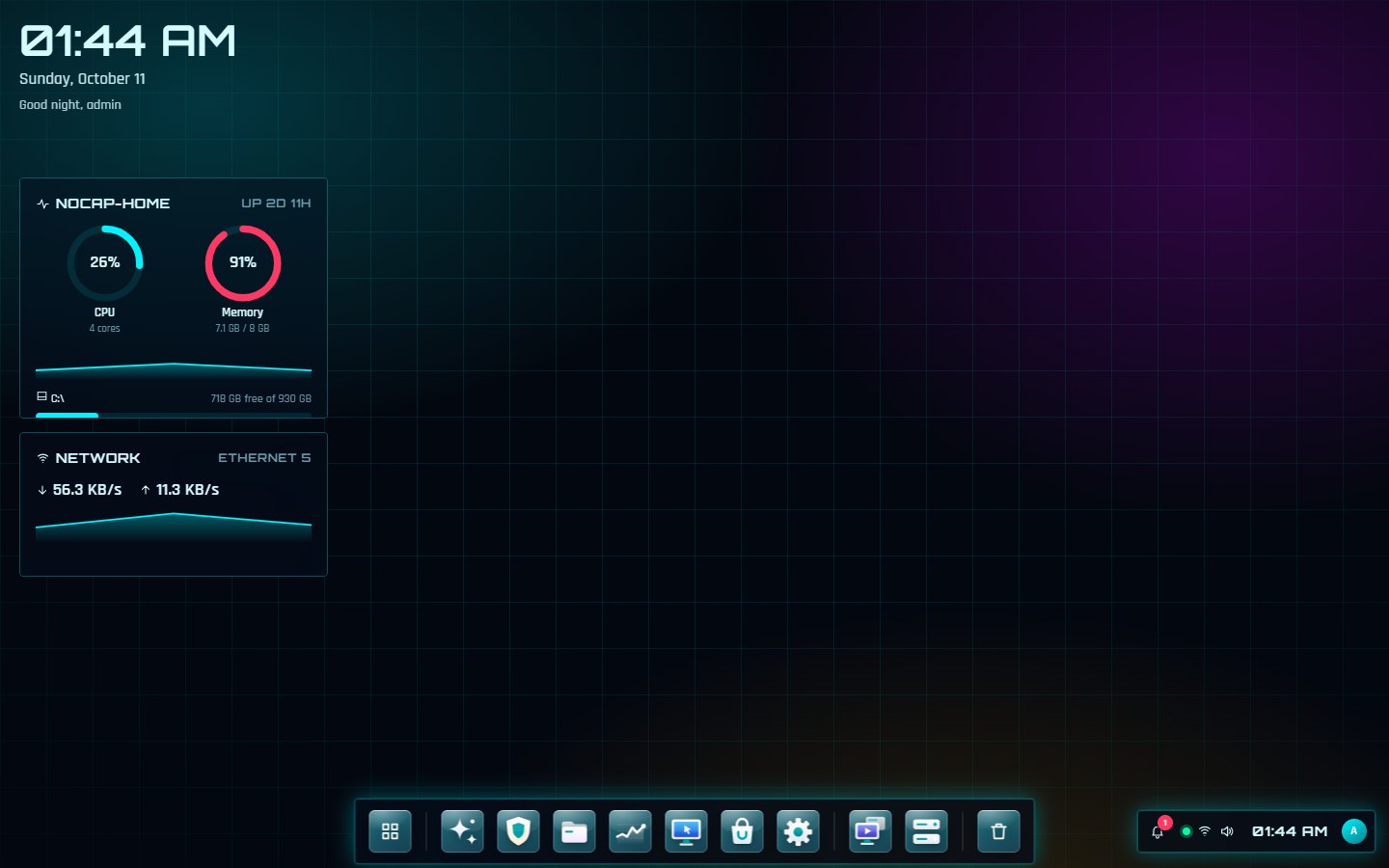Click the speaker volume tray icon
The height and width of the screenshot is (868, 1389).
click(1227, 831)
